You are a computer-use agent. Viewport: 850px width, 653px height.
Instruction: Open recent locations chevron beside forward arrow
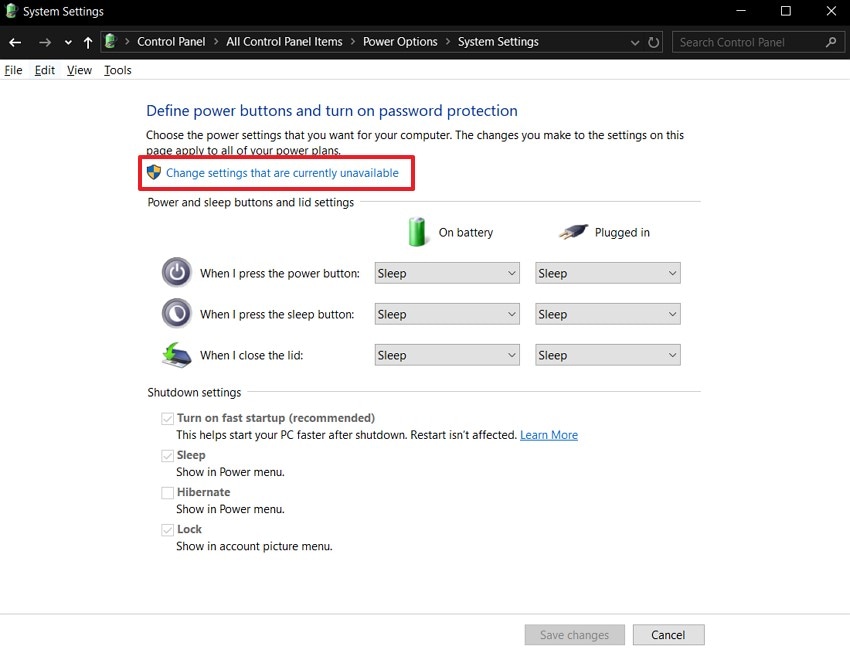[68, 42]
